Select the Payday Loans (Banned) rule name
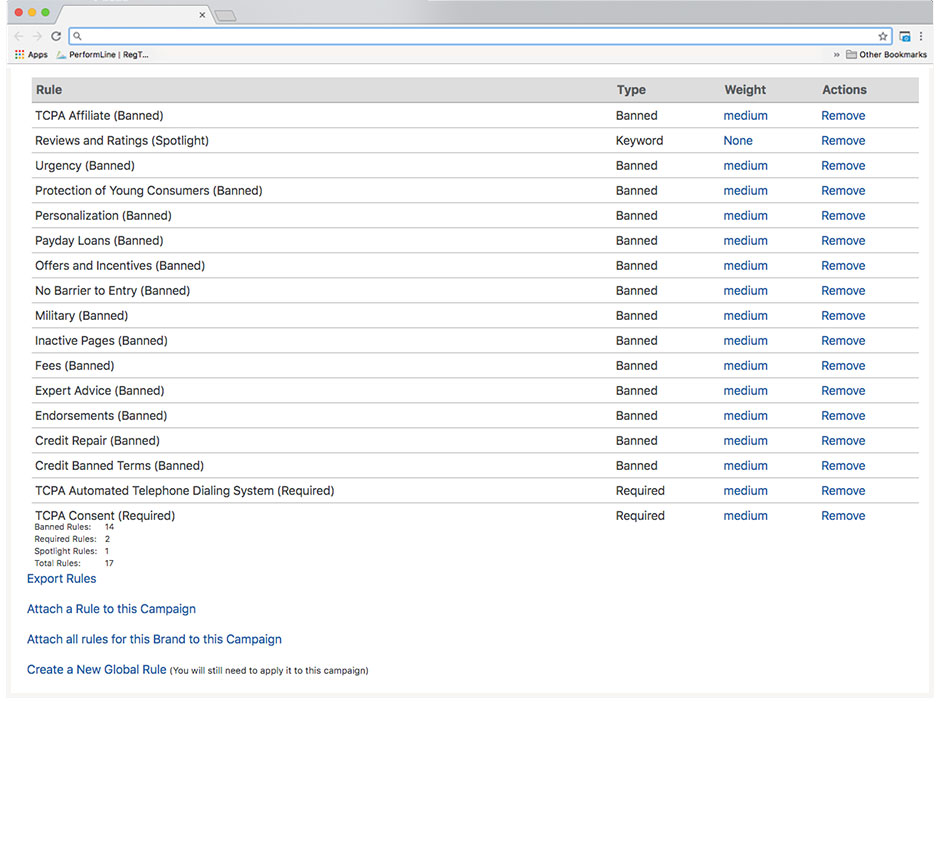This screenshot has width=940, height=863. tap(99, 241)
